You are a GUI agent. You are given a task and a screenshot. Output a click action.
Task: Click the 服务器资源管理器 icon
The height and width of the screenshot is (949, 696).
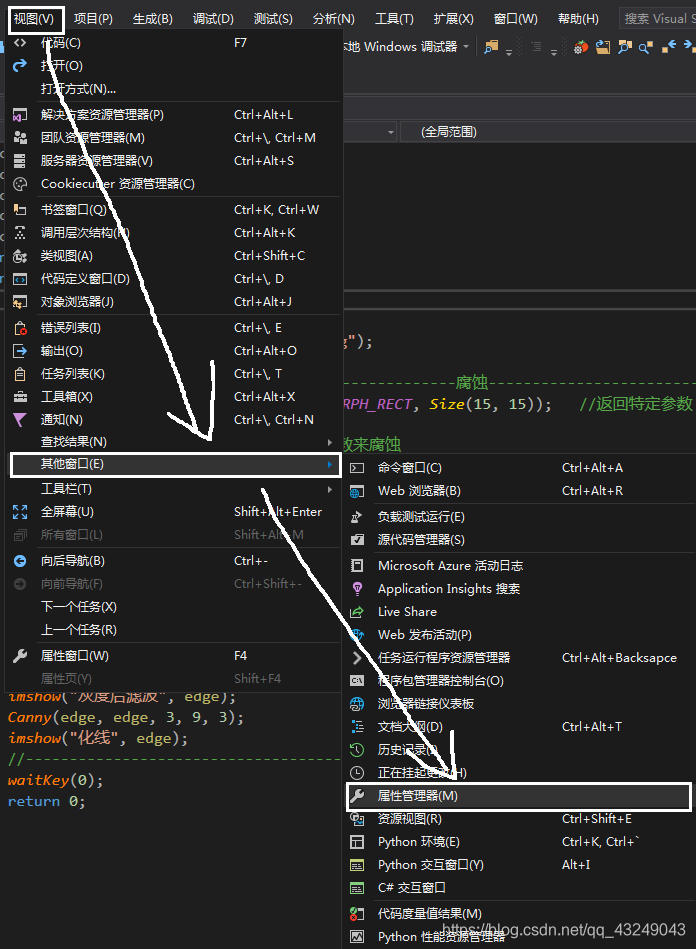[20, 160]
